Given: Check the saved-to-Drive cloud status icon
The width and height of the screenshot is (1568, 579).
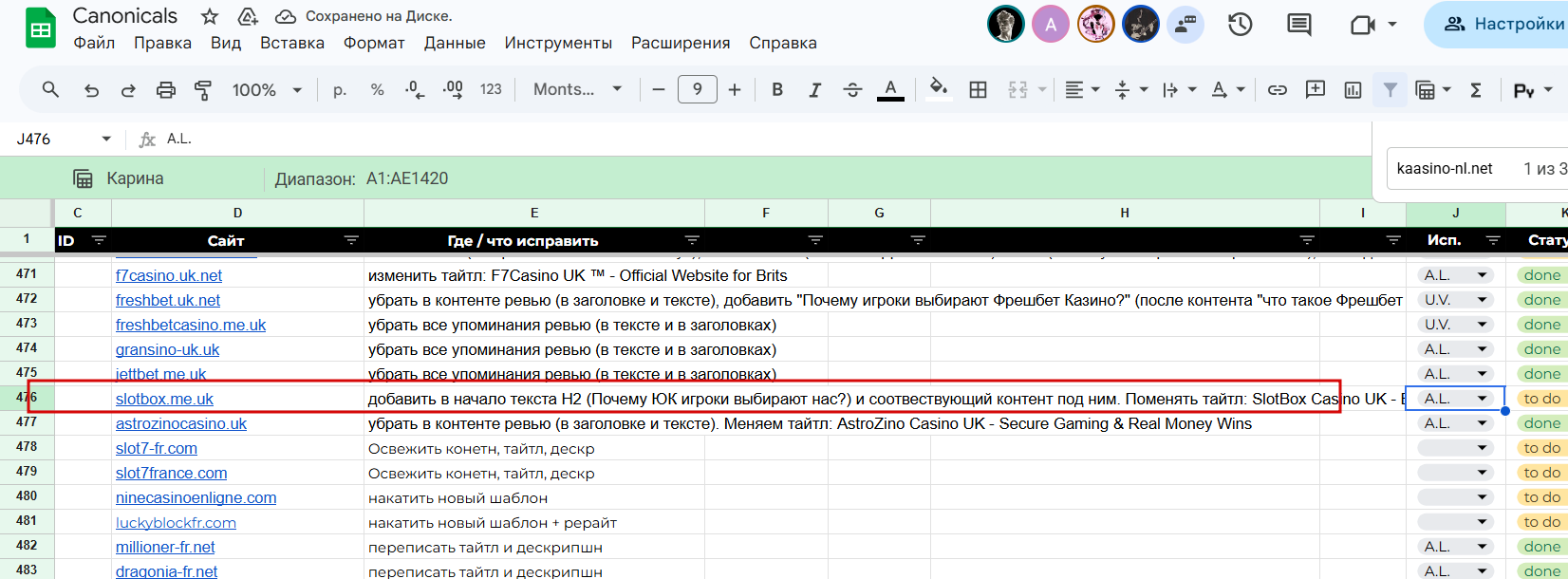Looking at the screenshot, I should tap(285, 16).
